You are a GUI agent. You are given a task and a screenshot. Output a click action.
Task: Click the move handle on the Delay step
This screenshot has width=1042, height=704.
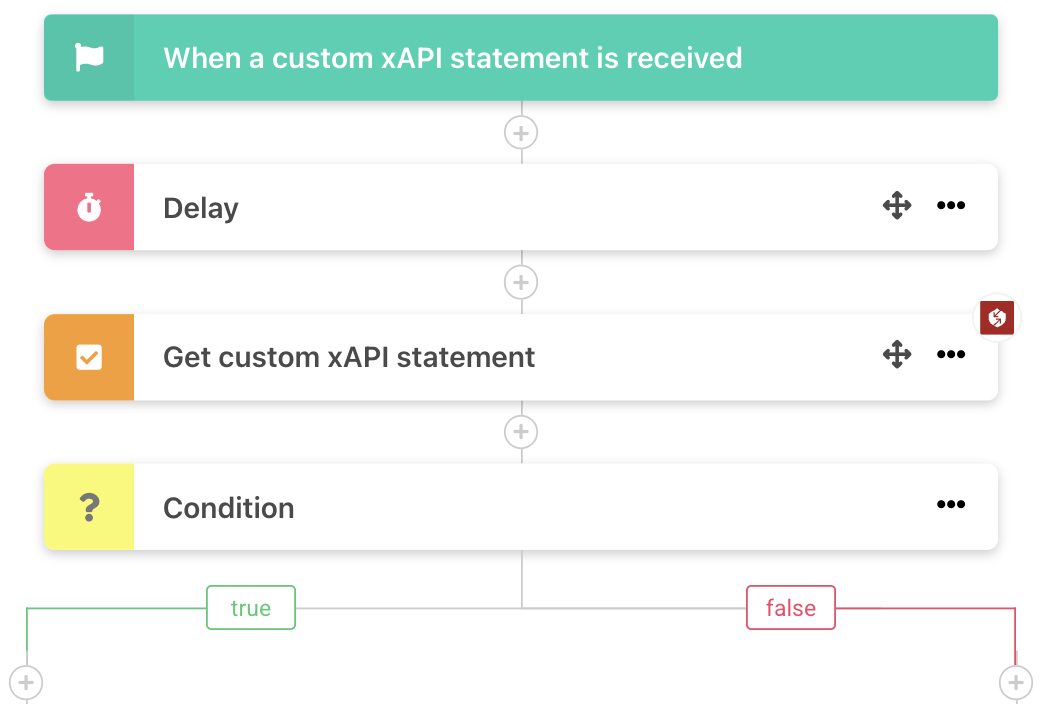(897, 206)
